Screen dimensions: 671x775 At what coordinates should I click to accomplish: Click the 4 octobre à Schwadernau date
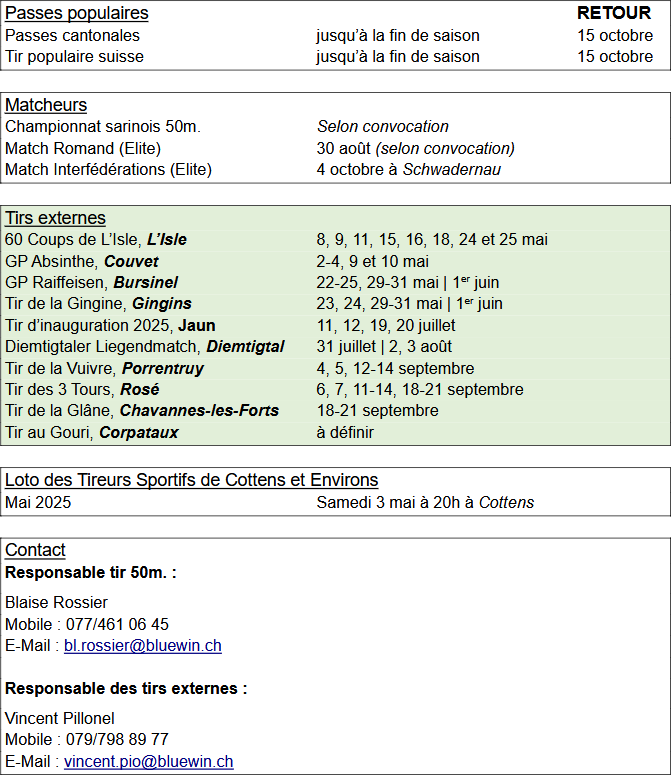(409, 170)
